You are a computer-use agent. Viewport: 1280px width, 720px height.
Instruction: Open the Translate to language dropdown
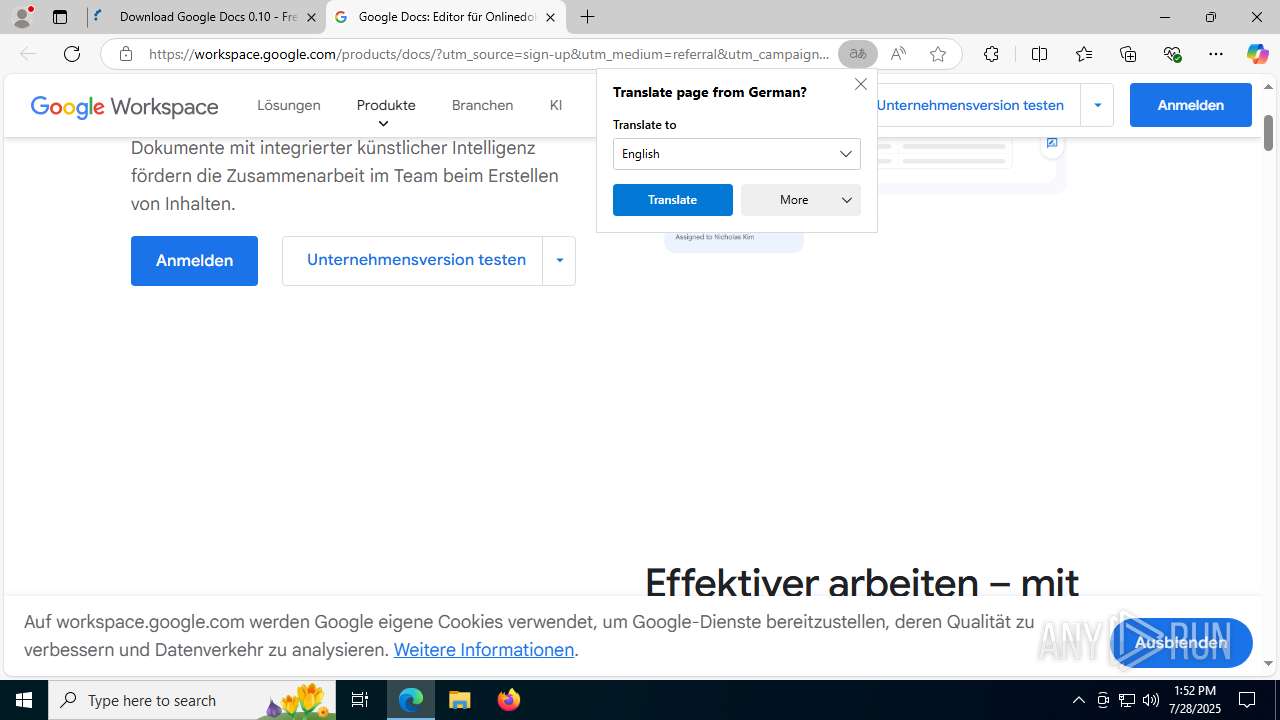pos(737,154)
